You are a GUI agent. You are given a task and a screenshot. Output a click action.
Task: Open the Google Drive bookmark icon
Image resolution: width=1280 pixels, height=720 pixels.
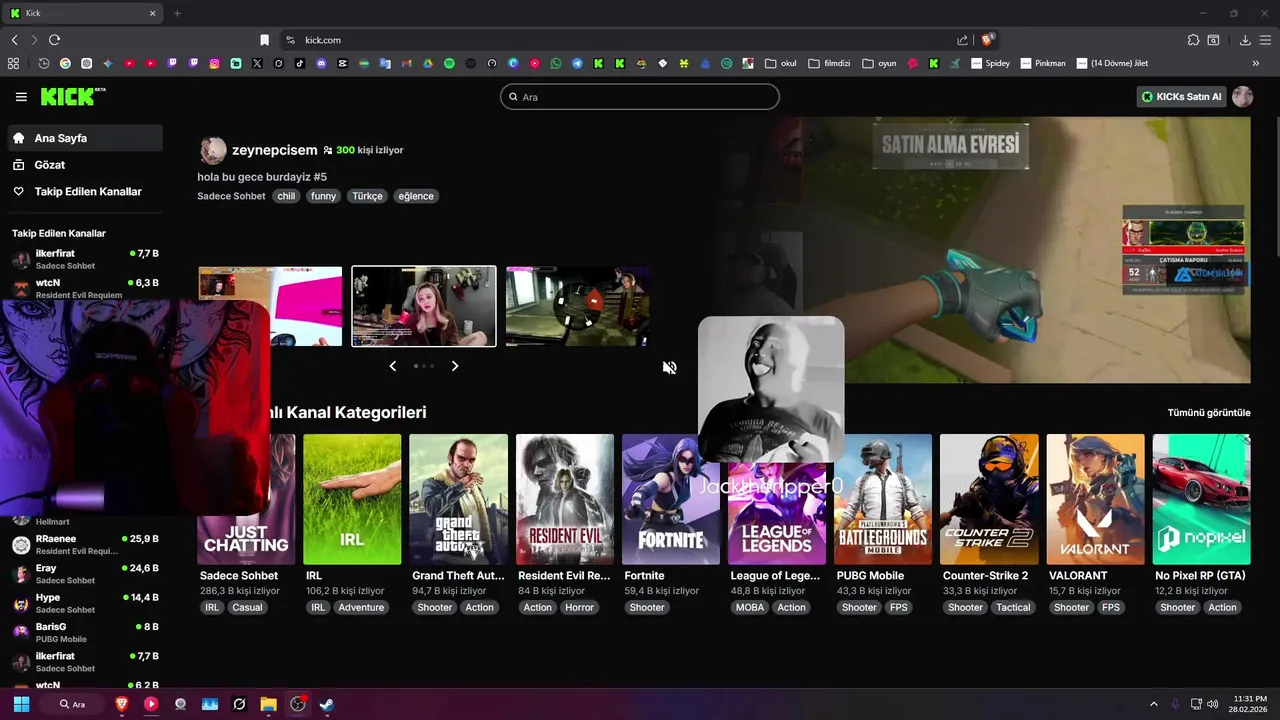pyautogui.click(x=427, y=63)
